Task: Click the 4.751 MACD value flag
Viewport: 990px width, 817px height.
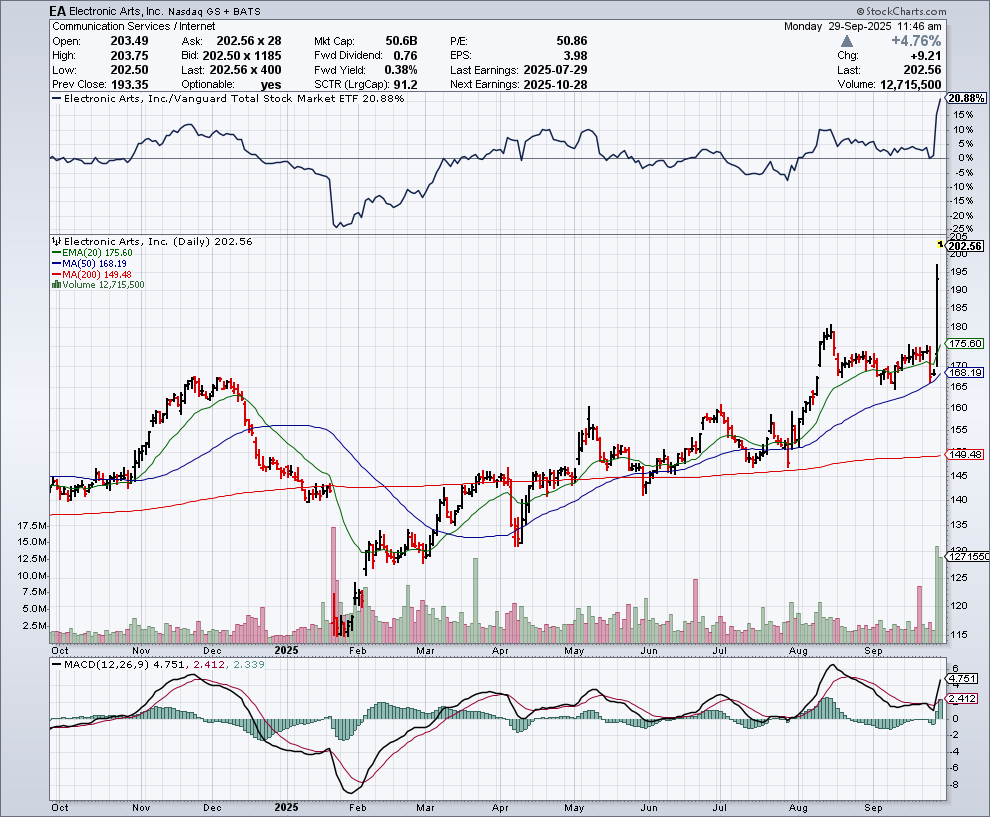Action: click(x=964, y=677)
